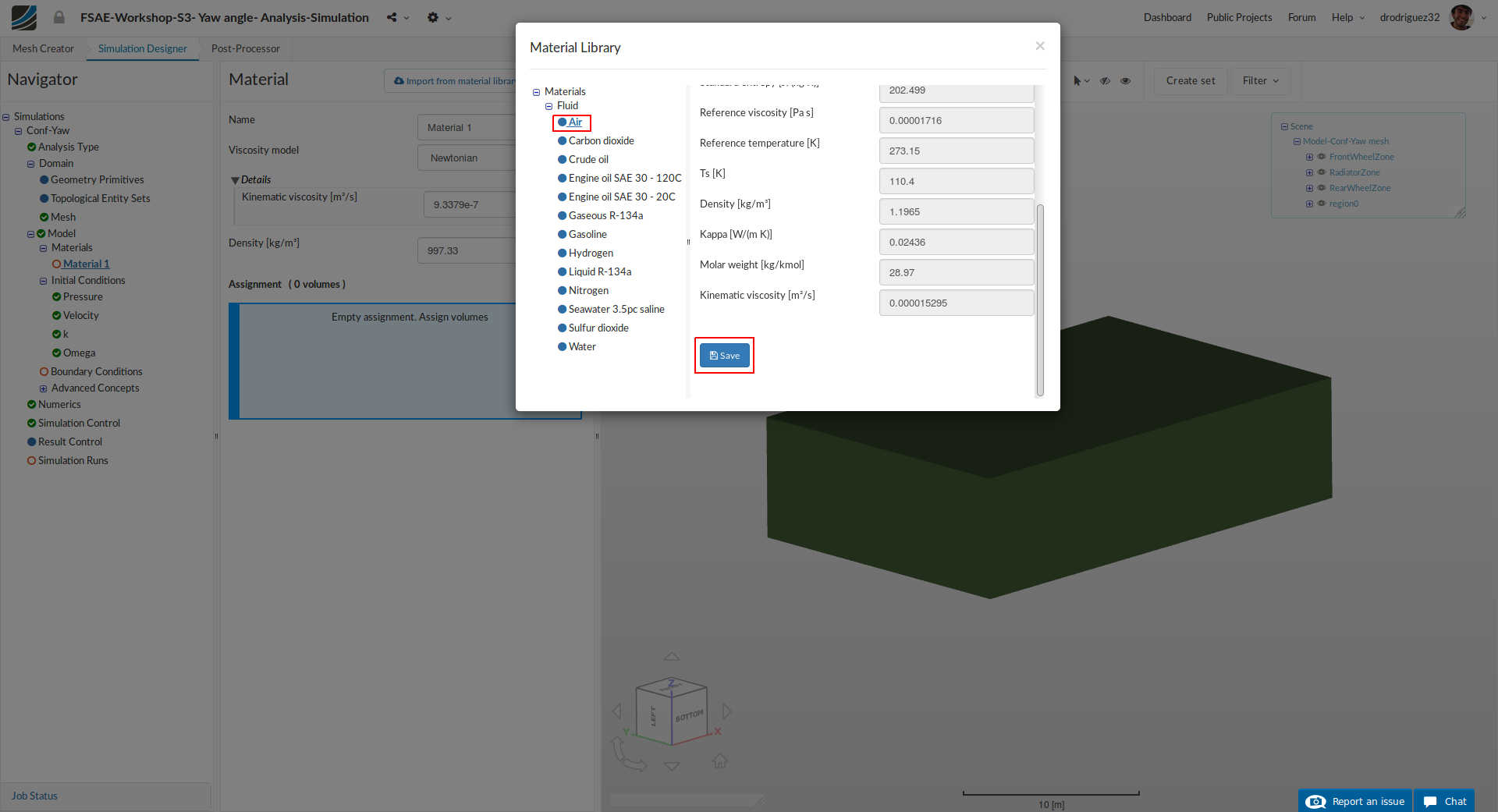Click the bottom arrow of view cube
Screen dimensions: 1498x812
click(x=672, y=766)
